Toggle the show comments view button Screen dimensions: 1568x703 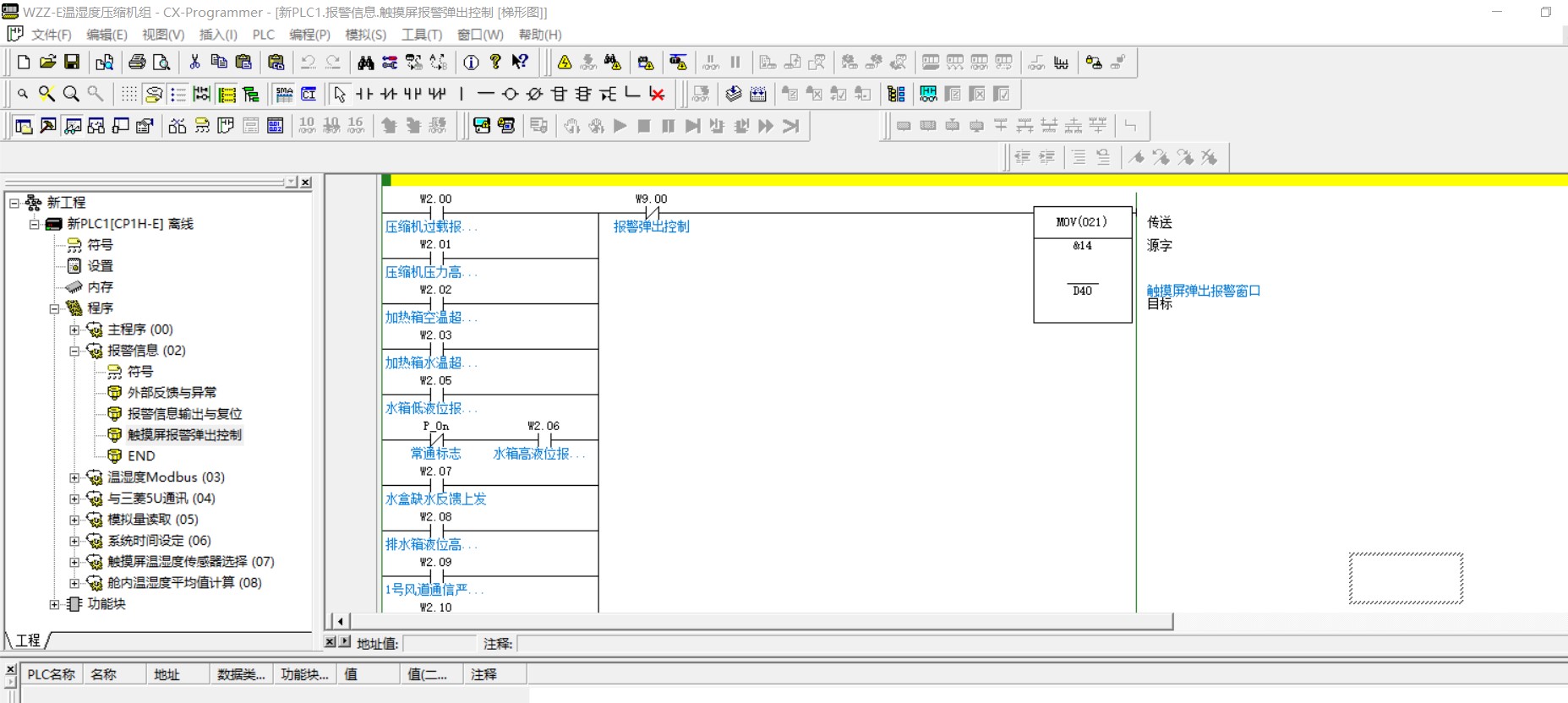(153, 94)
